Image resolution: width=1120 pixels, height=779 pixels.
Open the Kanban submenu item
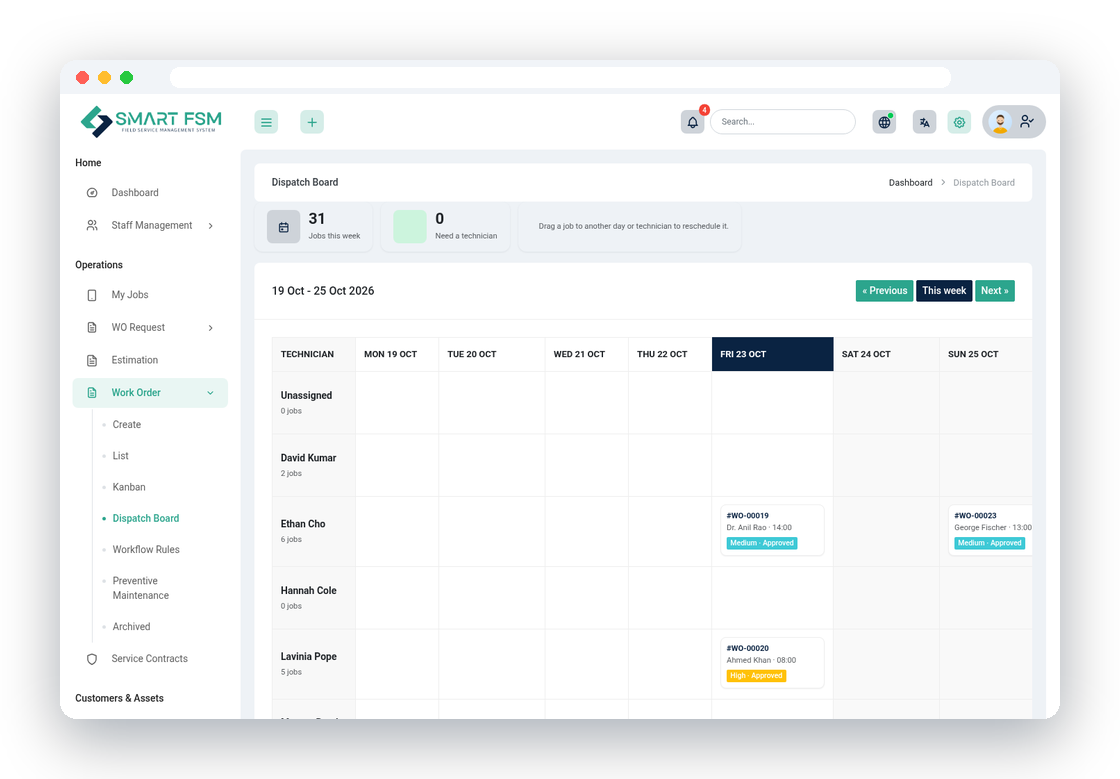pyautogui.click(x=129, y=487)
